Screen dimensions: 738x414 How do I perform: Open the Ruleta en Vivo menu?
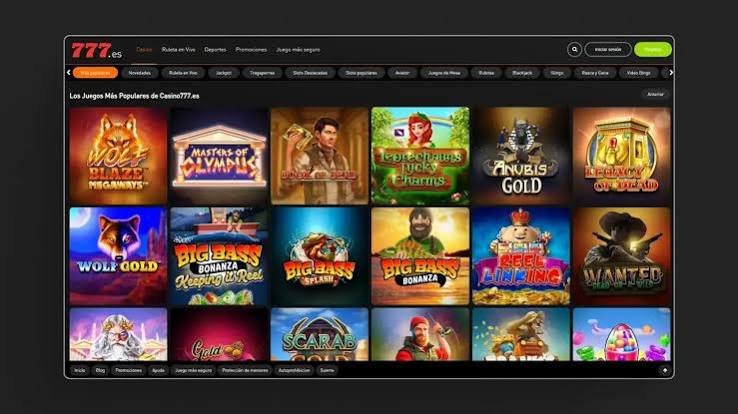click(178, 49)
